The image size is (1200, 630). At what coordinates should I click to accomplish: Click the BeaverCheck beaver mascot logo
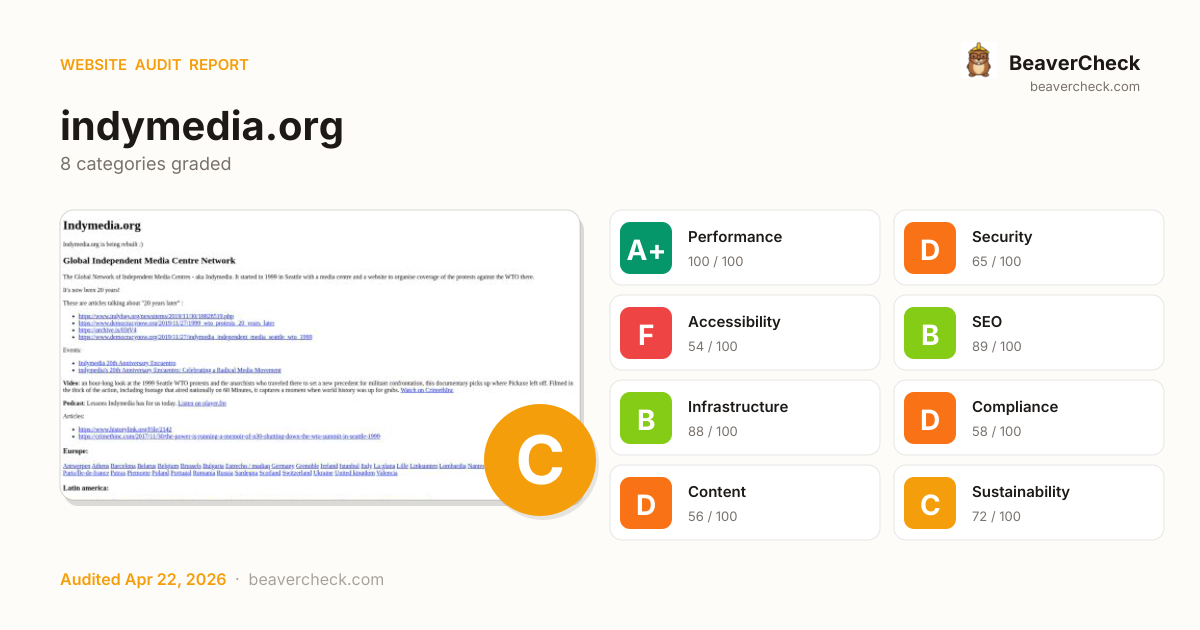[x=978, y=61]
